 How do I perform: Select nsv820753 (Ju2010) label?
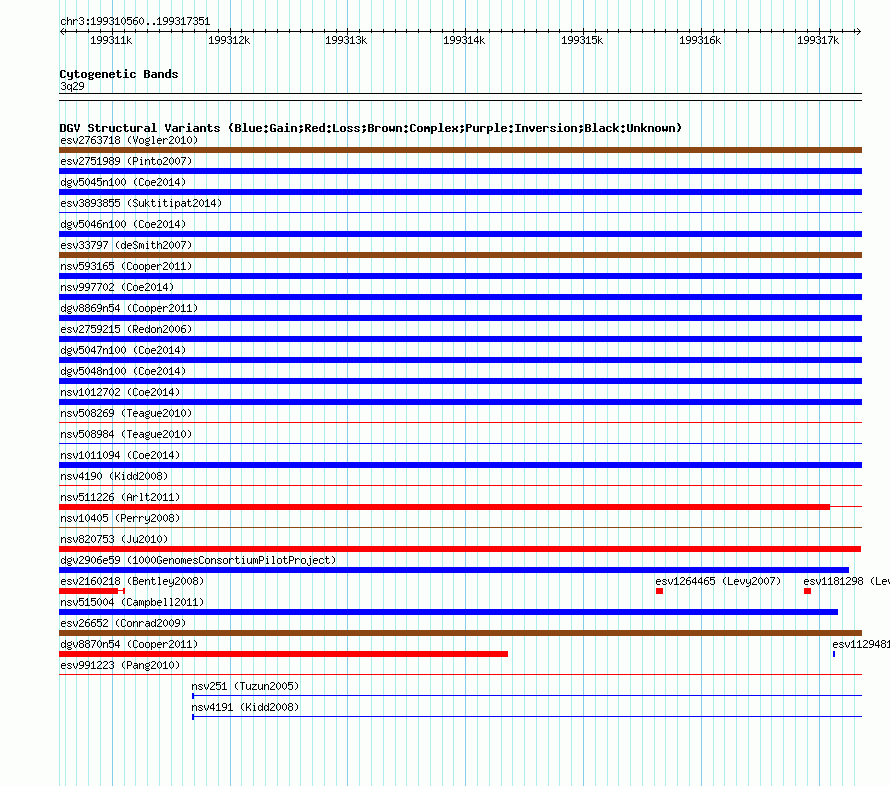coord(114,539)
